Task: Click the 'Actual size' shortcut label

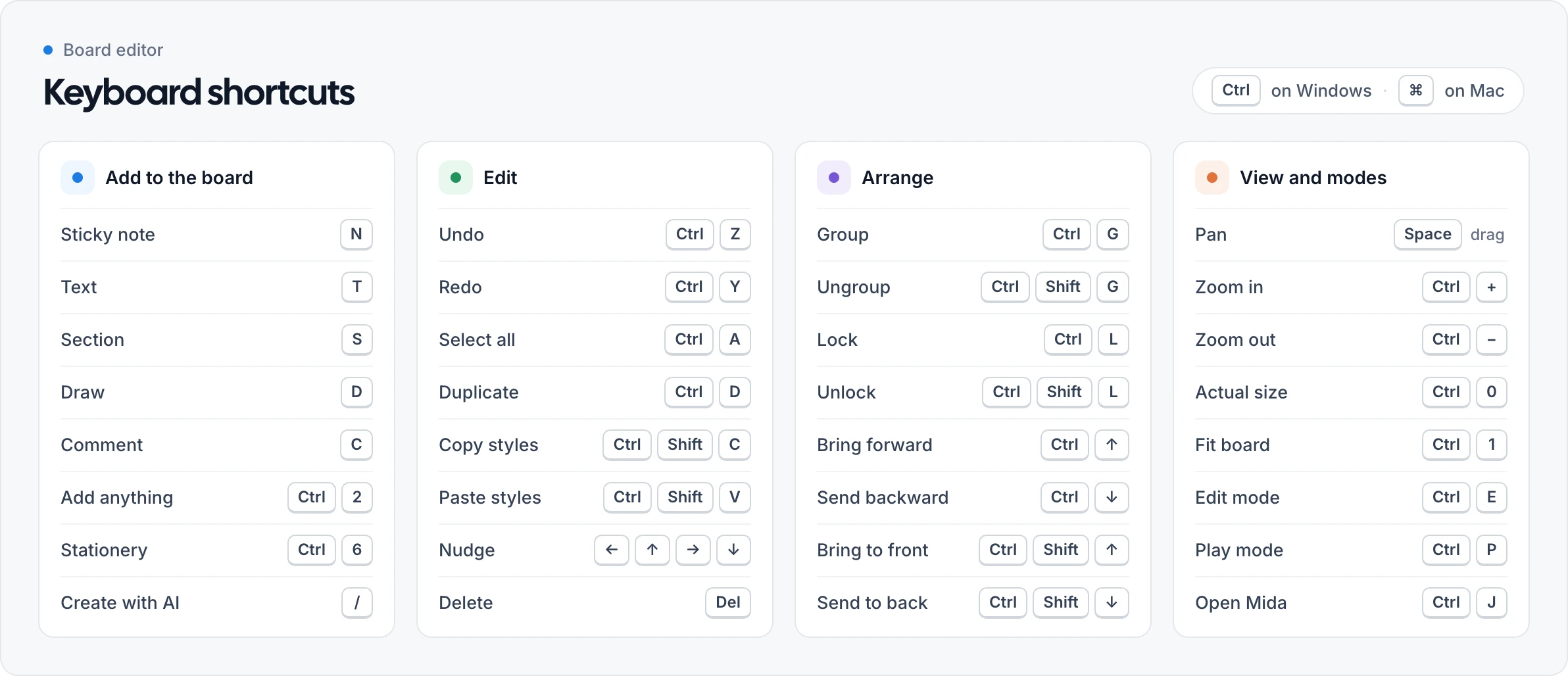Action: pos(1242,392)
